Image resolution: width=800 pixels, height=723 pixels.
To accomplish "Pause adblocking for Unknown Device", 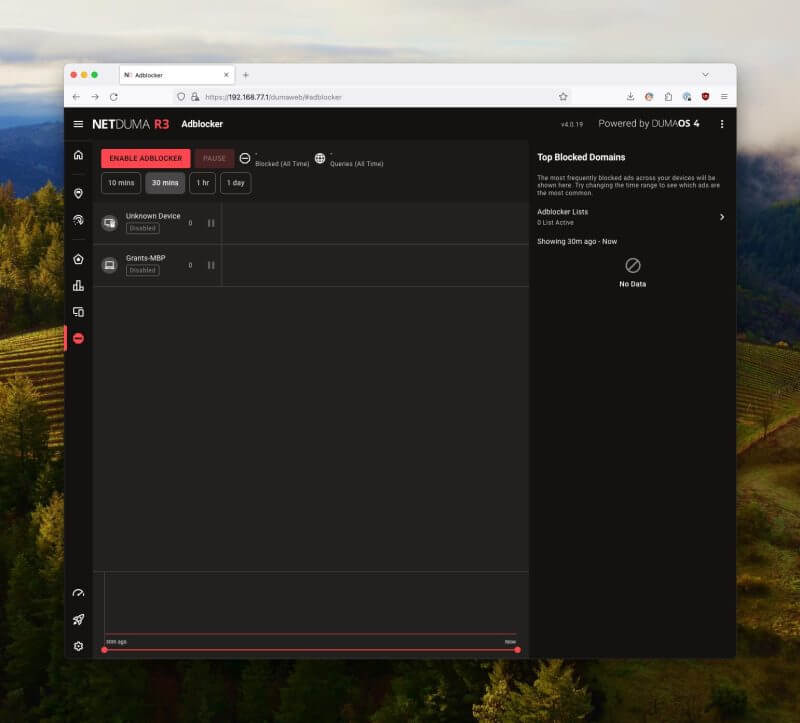I will tap(211, 223).
